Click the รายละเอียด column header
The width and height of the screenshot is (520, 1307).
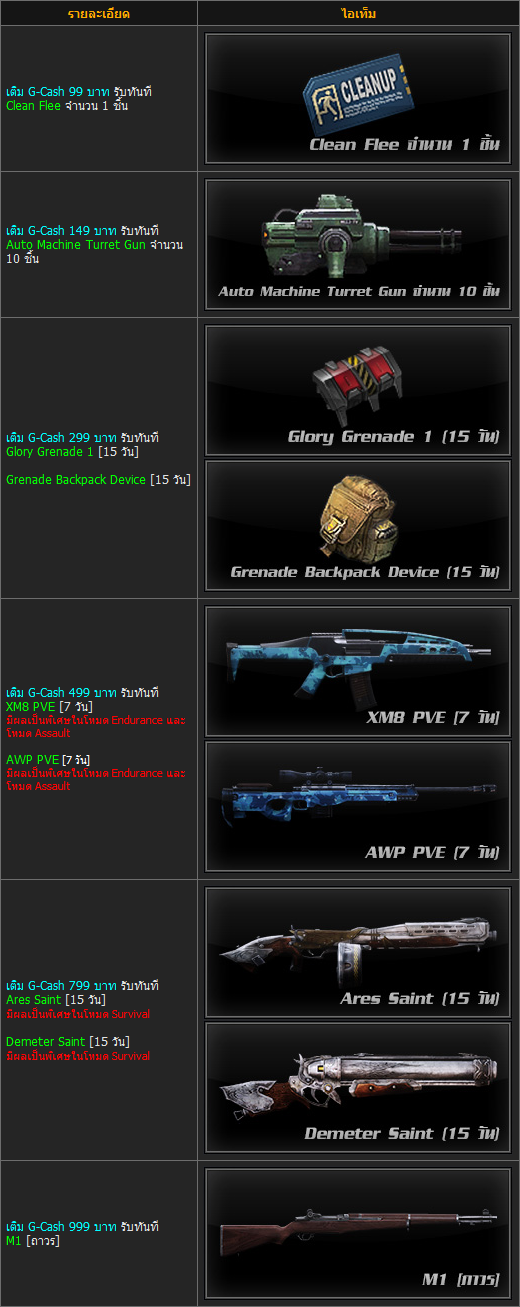coord(98,14)
